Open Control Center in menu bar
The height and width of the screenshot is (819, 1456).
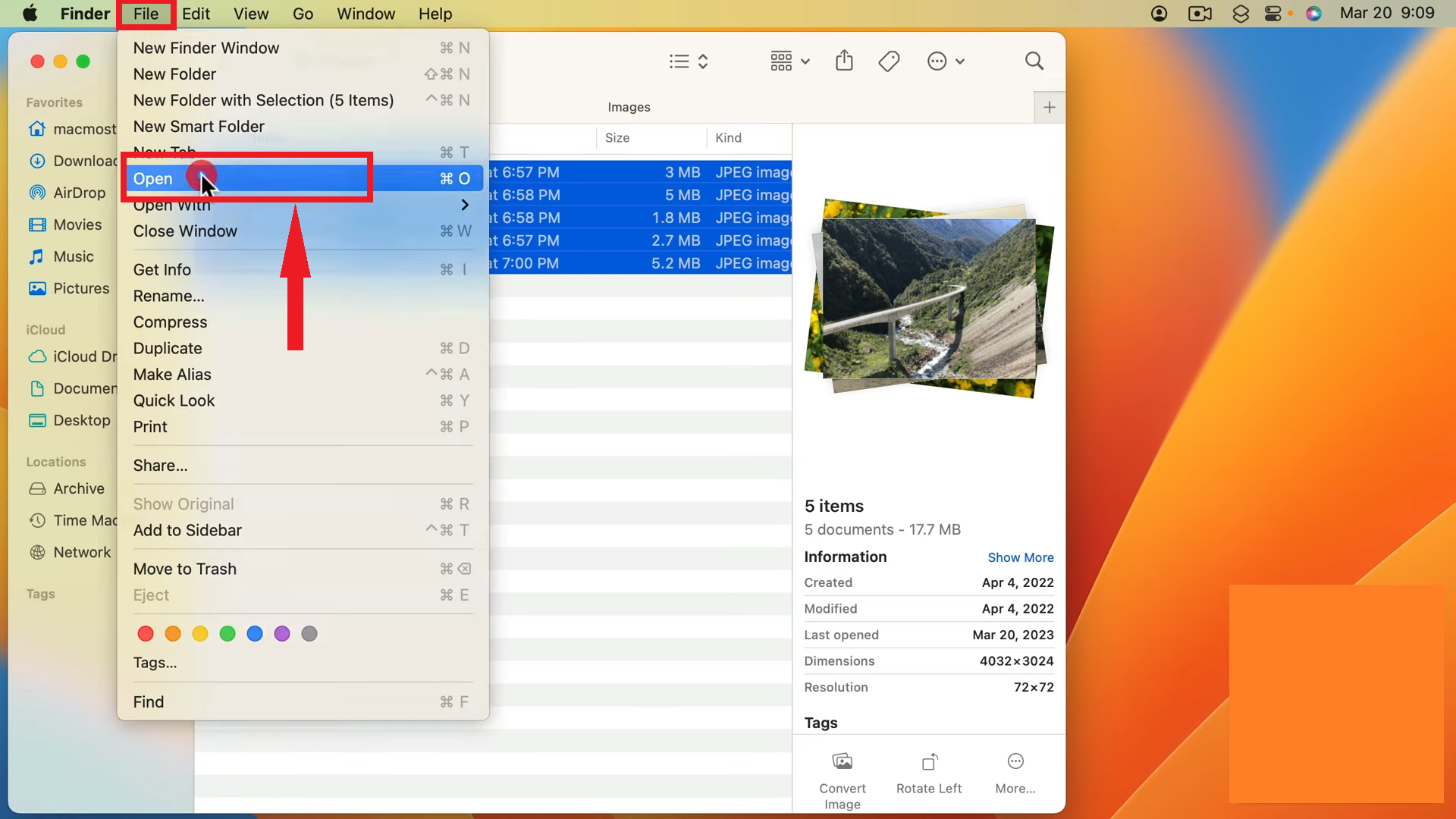pyautogui.click(x=1273, y=14)
